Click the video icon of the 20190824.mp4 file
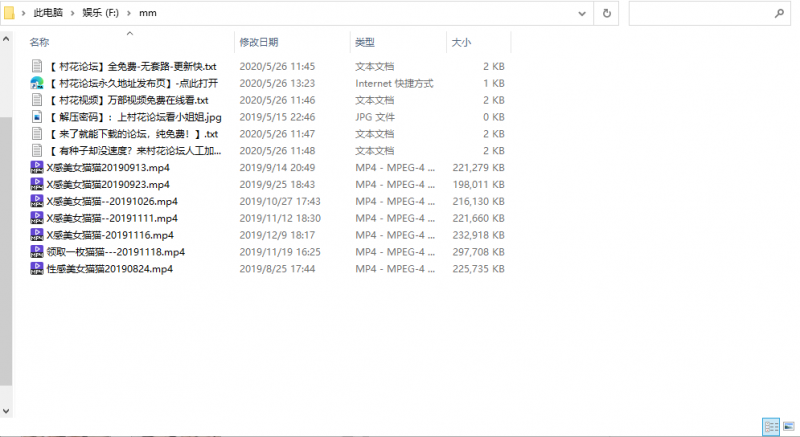Screen dimensions: 800x437 [x=37, y=269]
